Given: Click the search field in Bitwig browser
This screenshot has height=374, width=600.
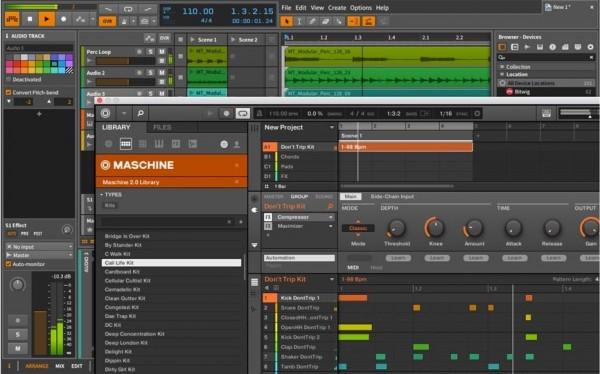Looking at the screenshot, I should click(x=545, y=57).
